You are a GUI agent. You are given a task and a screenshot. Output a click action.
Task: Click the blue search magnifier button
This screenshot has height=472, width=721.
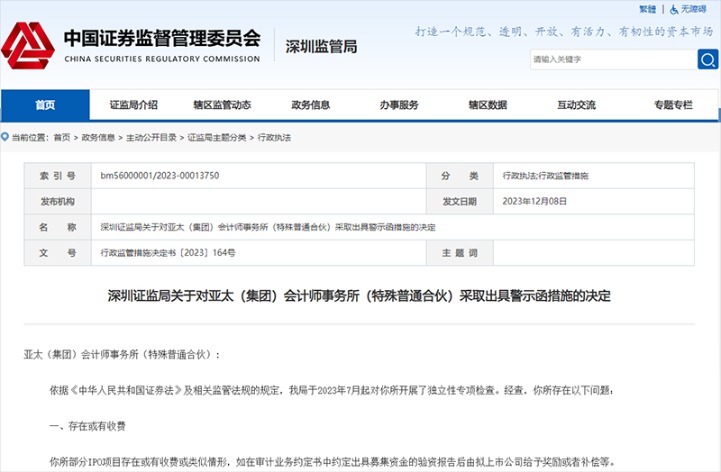tap(707, 59)
